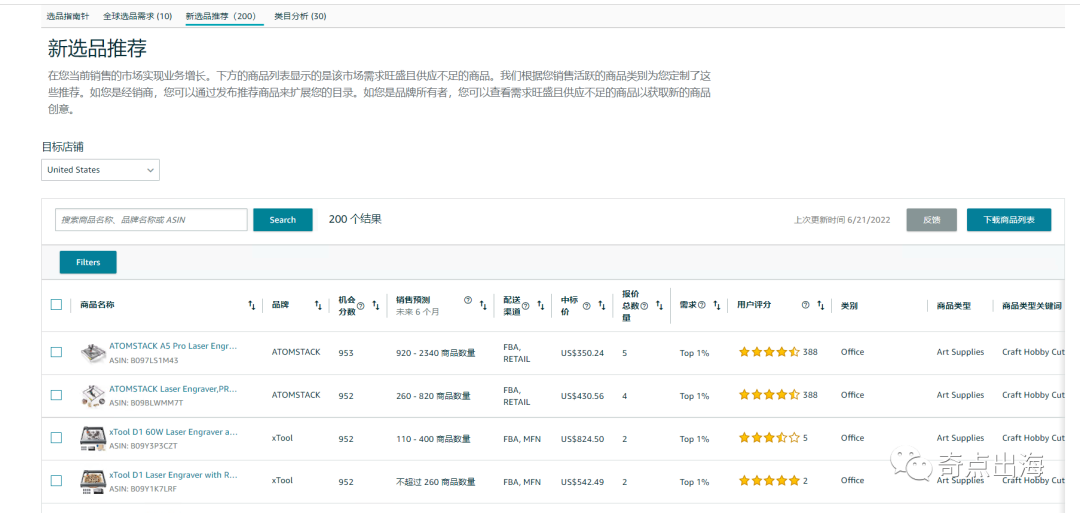This screenshot has height=513, width=1080.
Task: Click price US$542.49 cell
Action: pyautogui.click(x=583, y=482)
